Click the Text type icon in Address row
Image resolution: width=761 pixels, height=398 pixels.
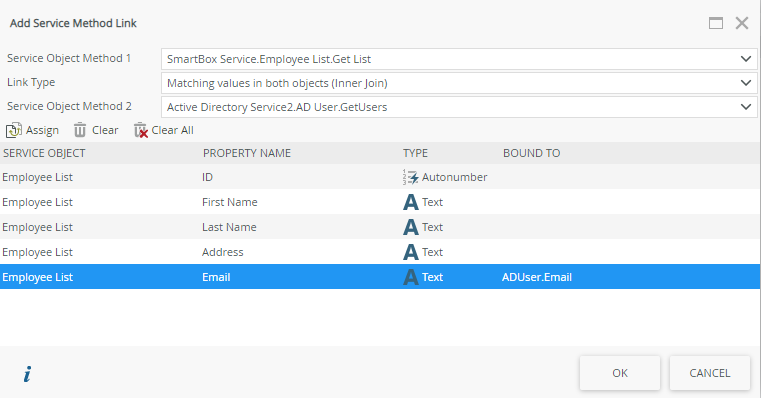tap(411, 252)
